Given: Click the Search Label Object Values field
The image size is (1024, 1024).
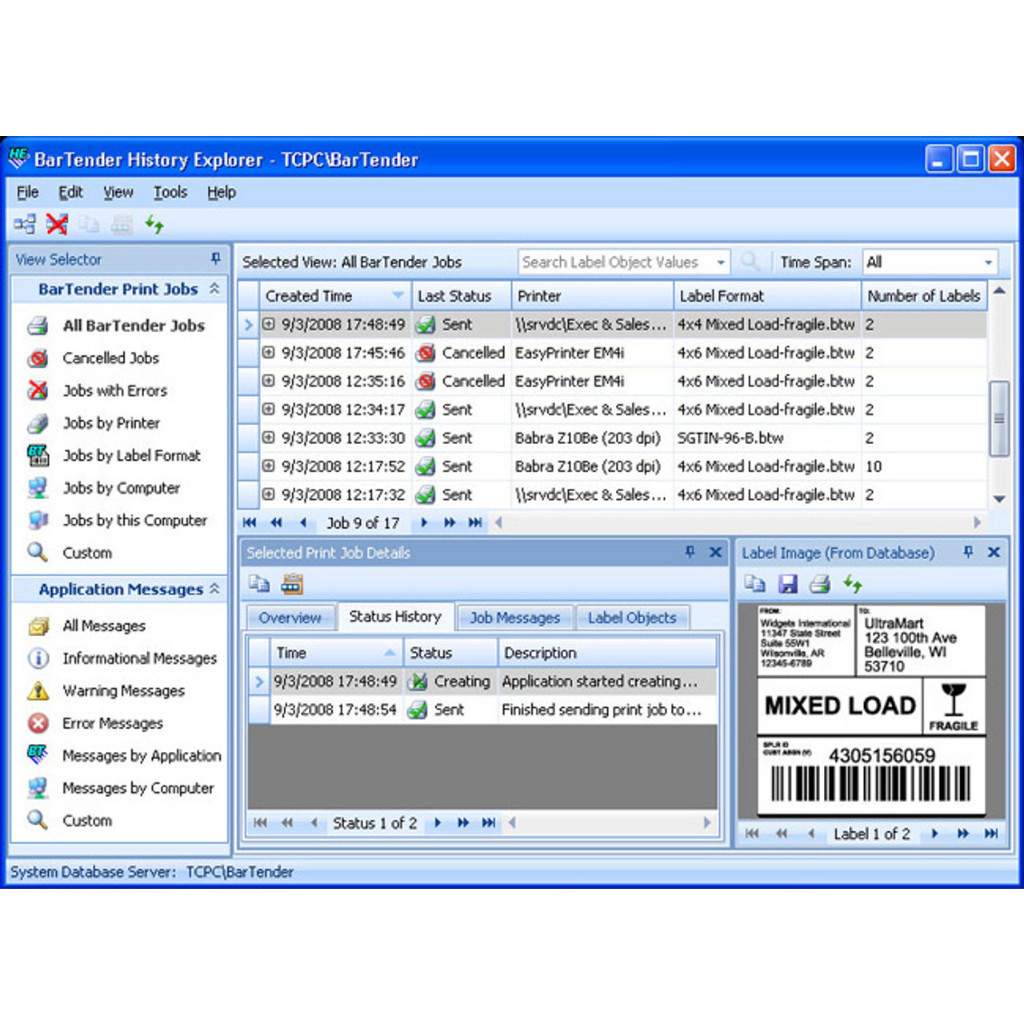Looking at the screenshot, I should click(x=614, y=263).
